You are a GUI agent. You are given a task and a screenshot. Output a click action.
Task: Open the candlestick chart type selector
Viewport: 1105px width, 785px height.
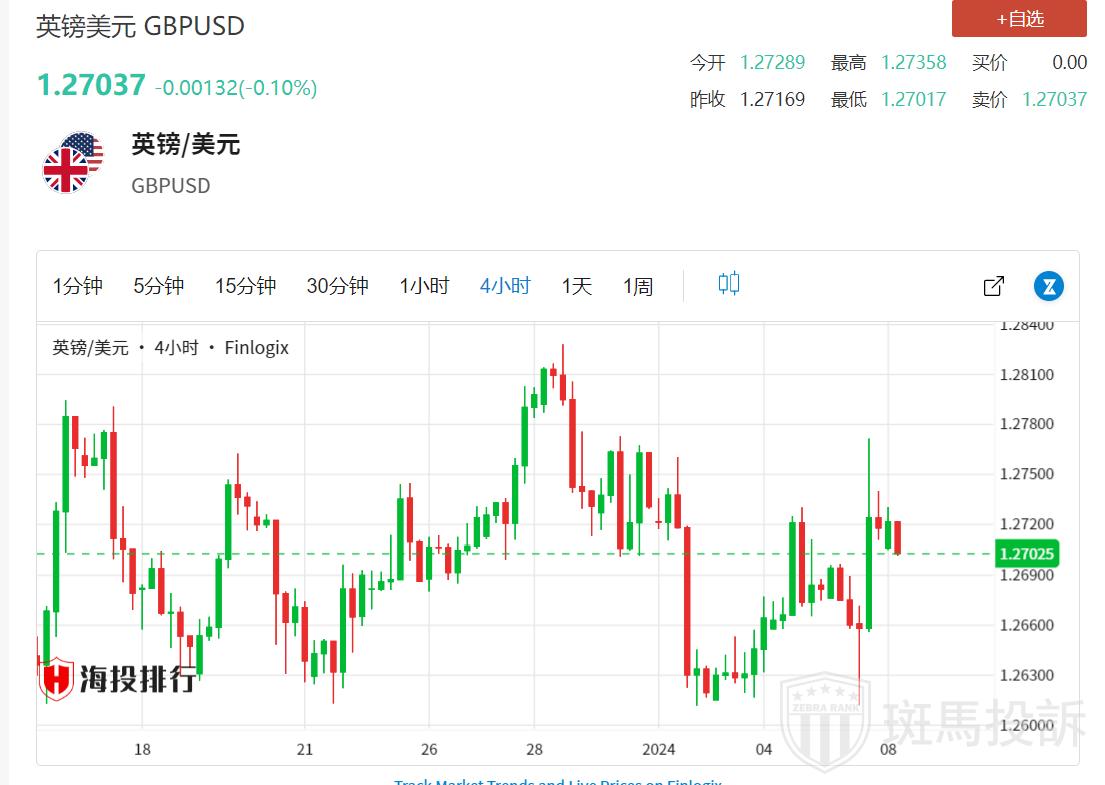click(729, 285)
